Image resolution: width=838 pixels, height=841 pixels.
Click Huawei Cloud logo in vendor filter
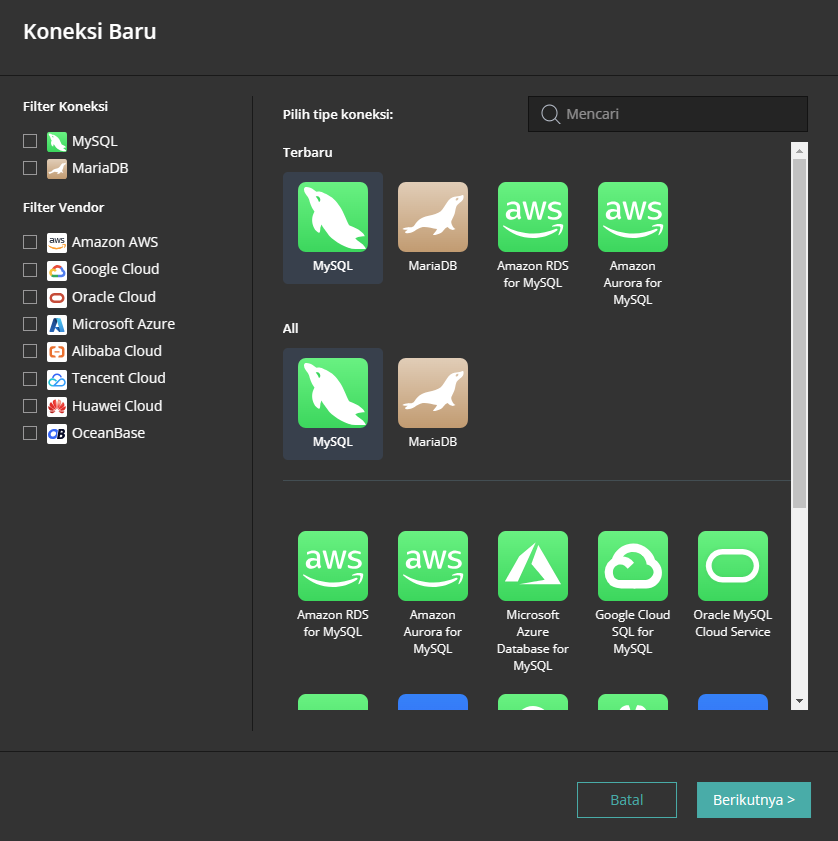57,407
